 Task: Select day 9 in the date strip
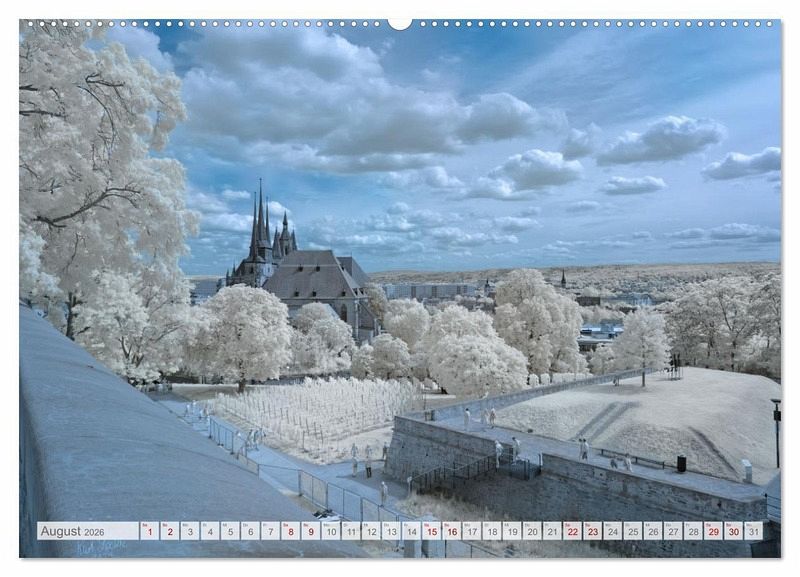click(x=310, y=531)
